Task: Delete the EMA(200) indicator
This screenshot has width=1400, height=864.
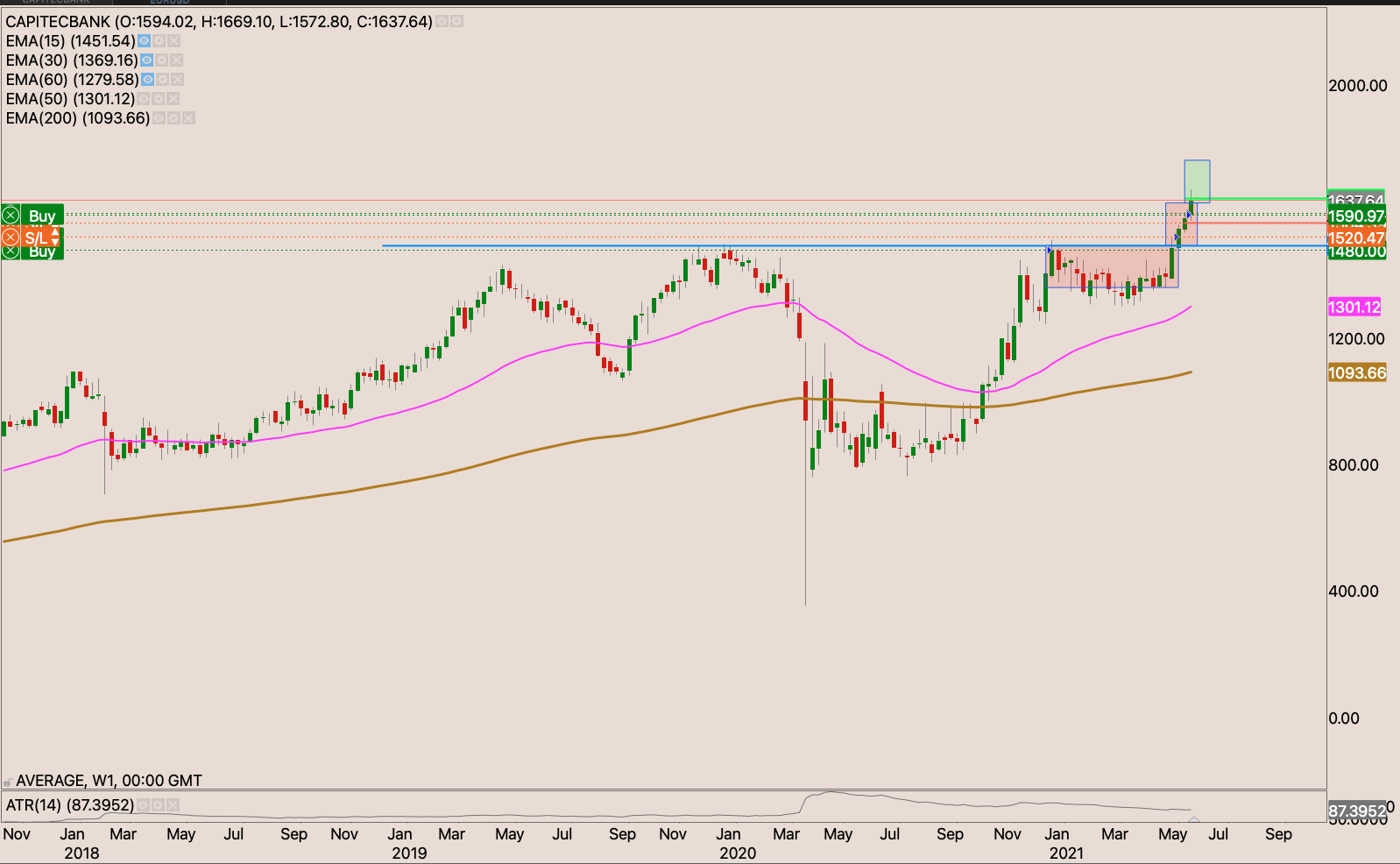Action: (188, 118)
